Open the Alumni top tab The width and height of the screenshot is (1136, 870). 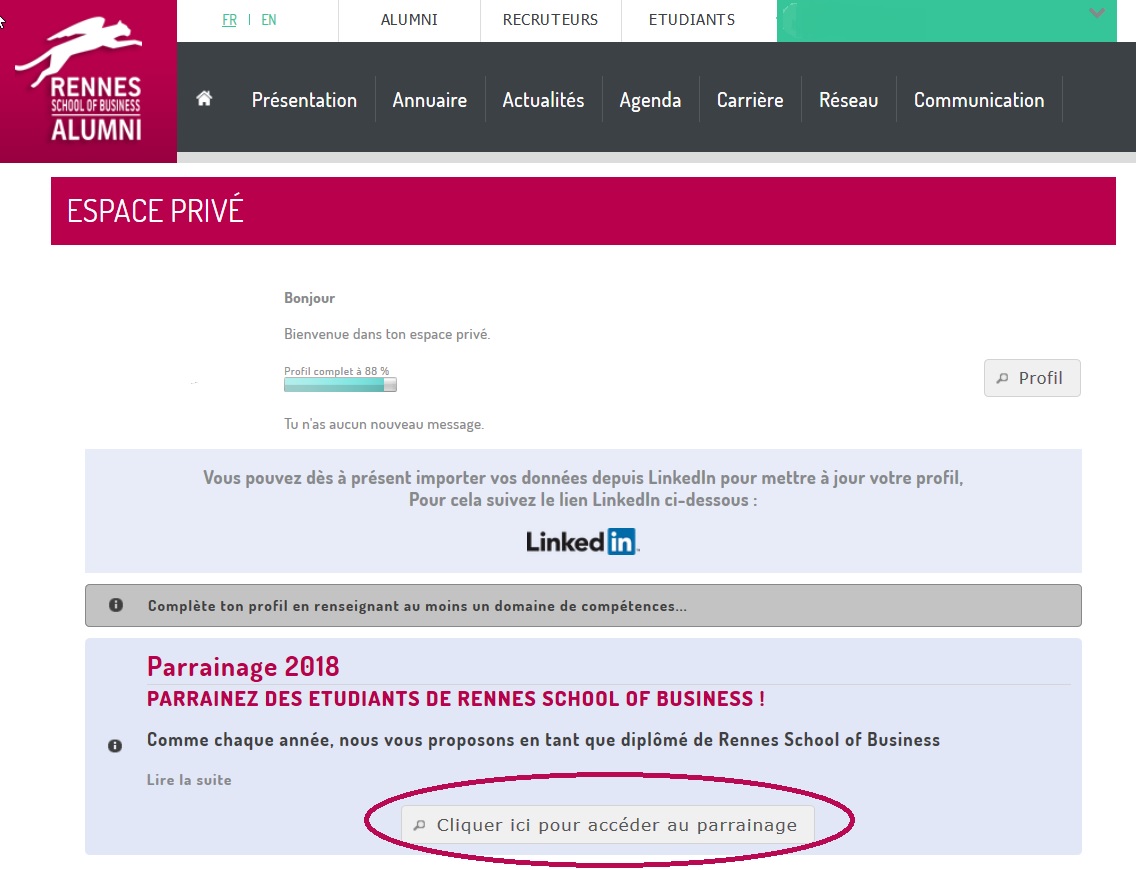coord(409,20)
